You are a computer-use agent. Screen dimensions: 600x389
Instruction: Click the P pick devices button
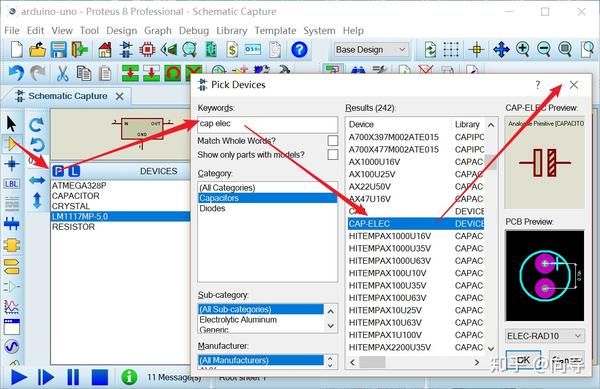click(x=58, y=171)
